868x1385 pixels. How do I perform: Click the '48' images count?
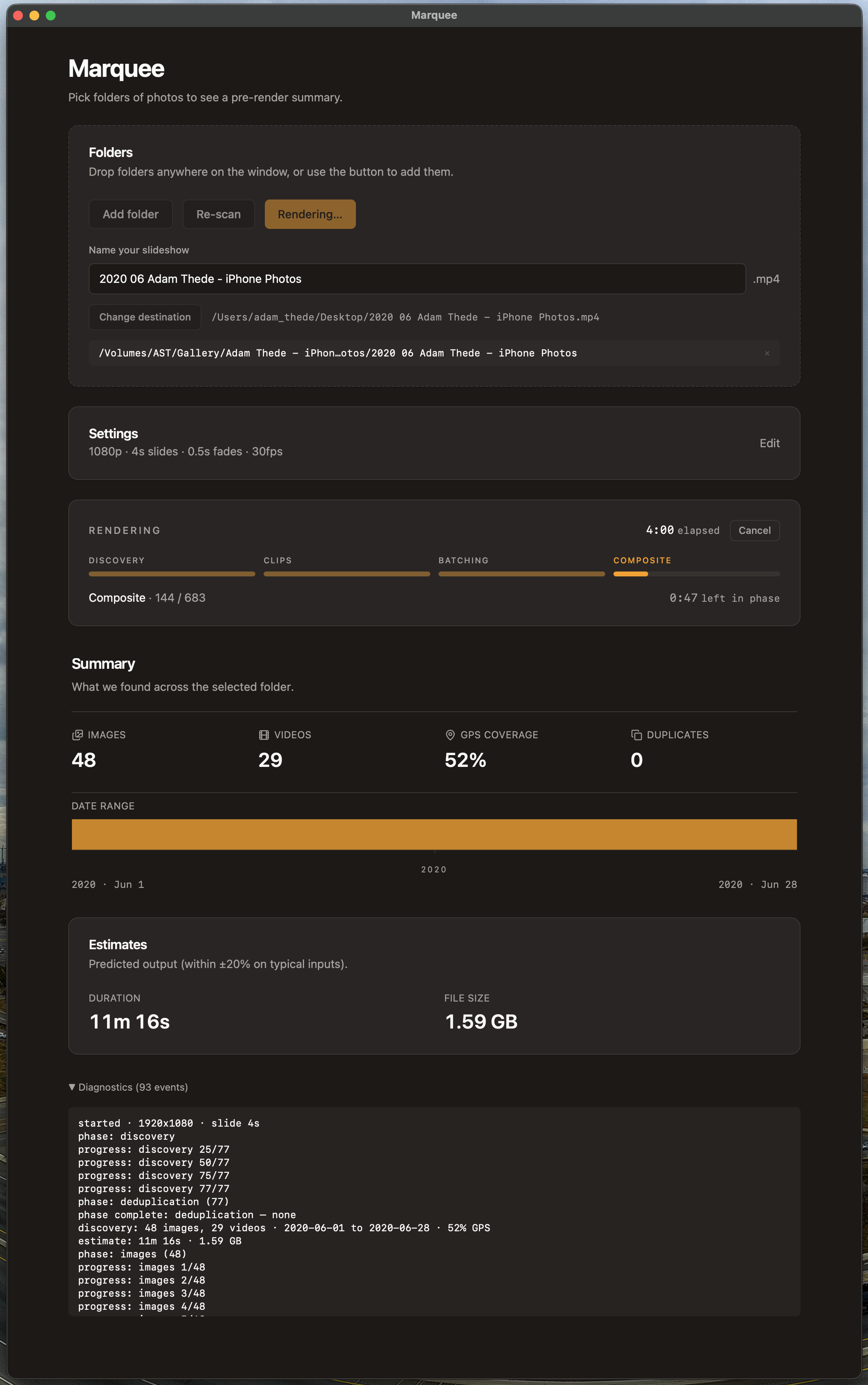click(x=84, y=760)
